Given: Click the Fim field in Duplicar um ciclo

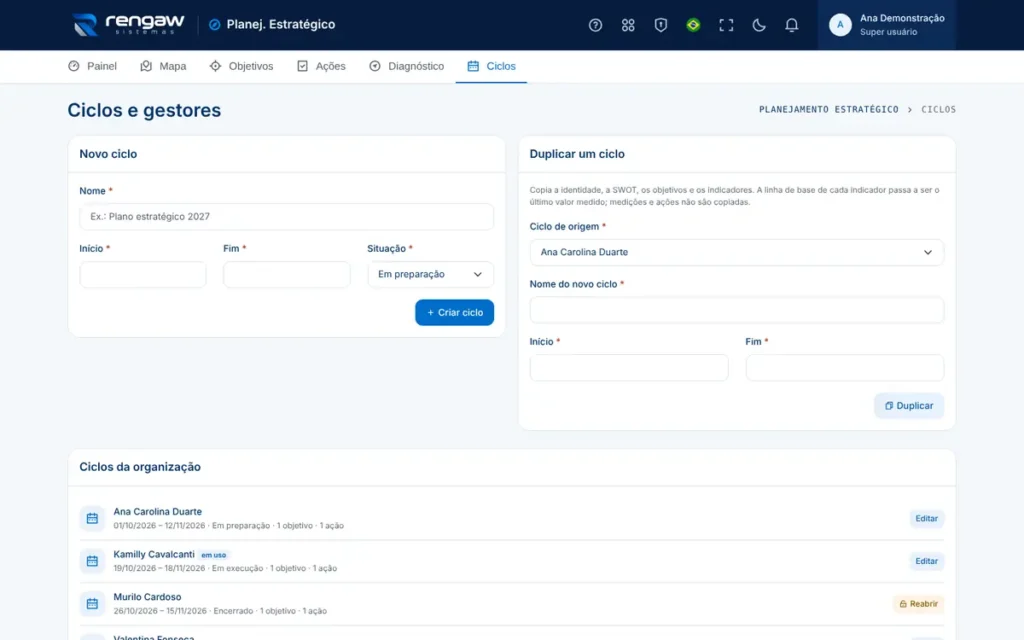Looking at the screenshot, I should 844,368.
